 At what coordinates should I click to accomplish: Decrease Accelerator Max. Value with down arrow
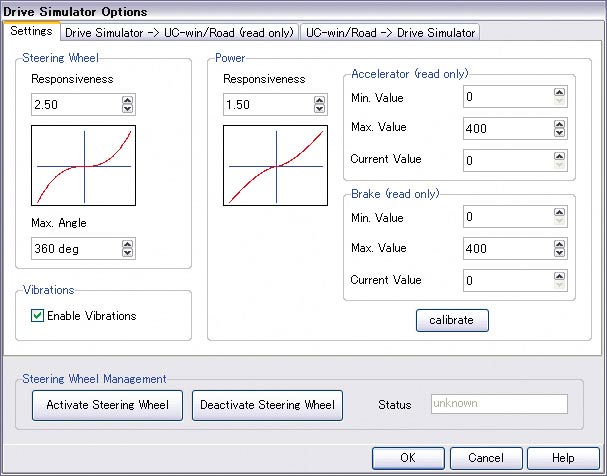coord(559,133)
